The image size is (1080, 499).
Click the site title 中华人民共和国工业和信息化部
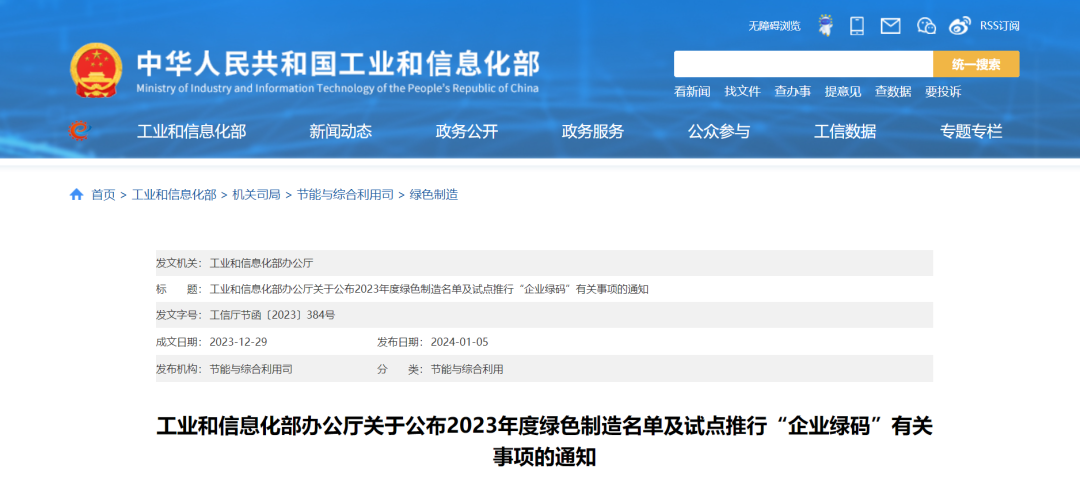coord(338,63)
